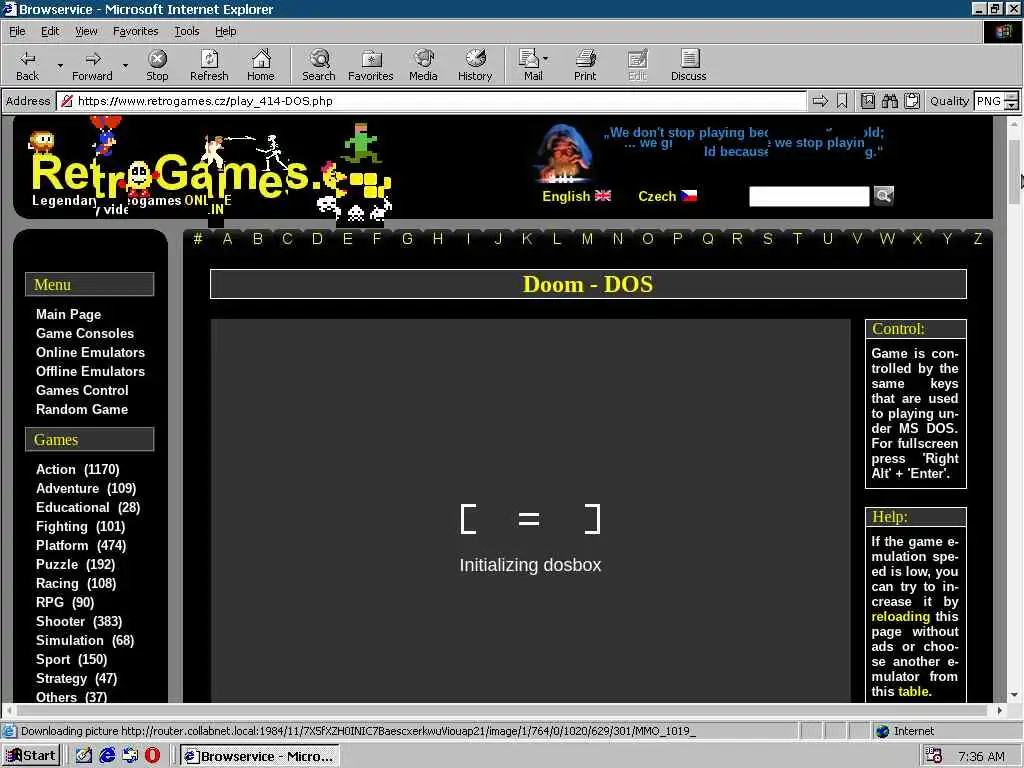Open the Game Consoles link

(85, 333)
